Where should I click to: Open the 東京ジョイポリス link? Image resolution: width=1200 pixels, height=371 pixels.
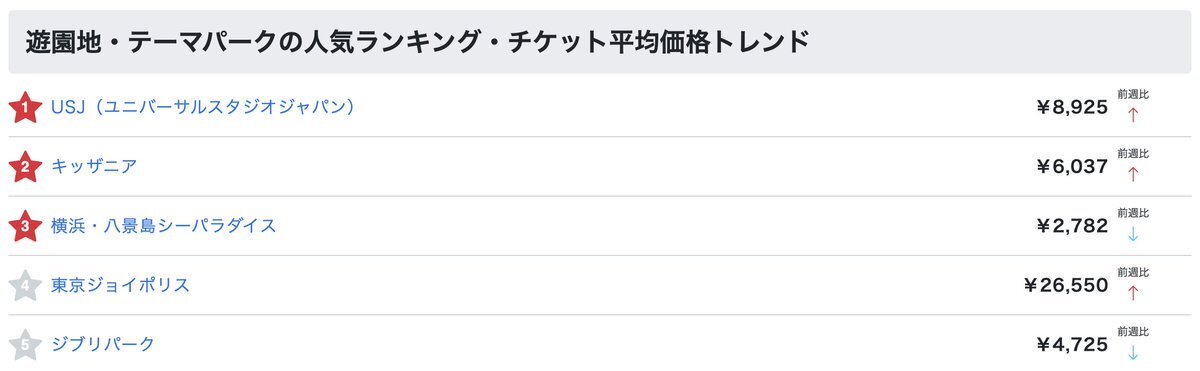click(121, 286)
